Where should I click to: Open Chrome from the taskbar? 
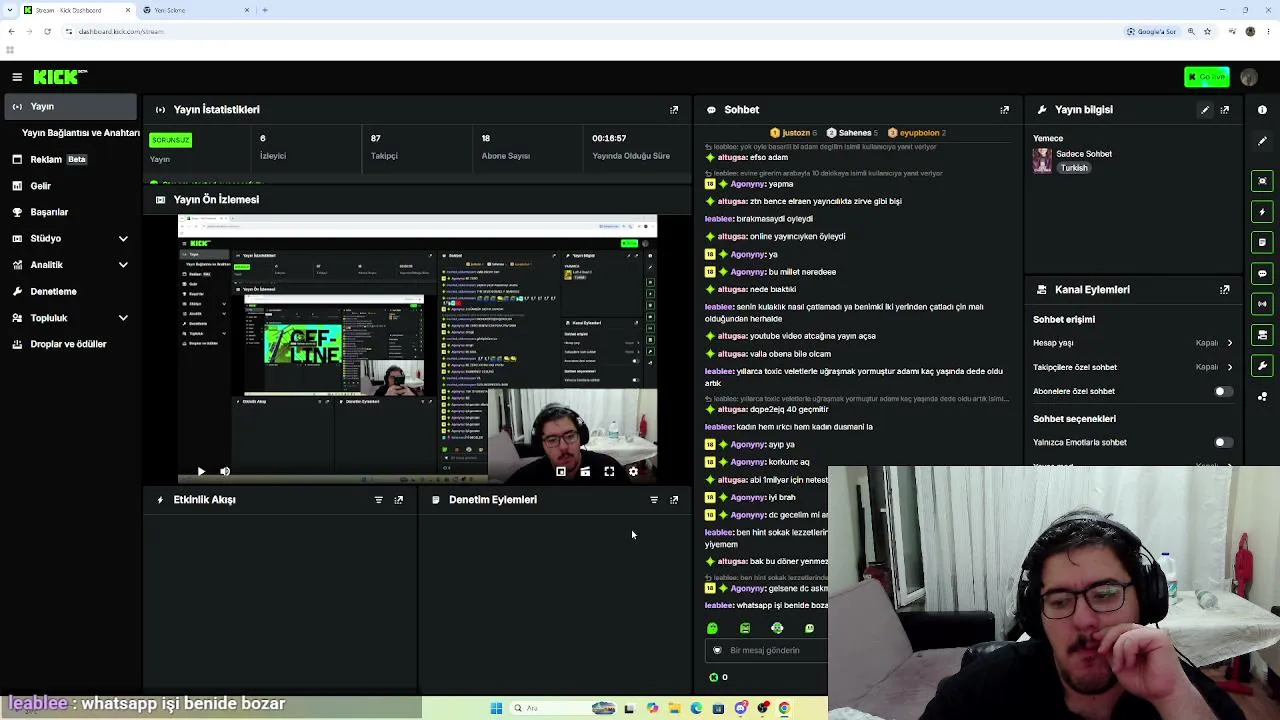(784, 708)
